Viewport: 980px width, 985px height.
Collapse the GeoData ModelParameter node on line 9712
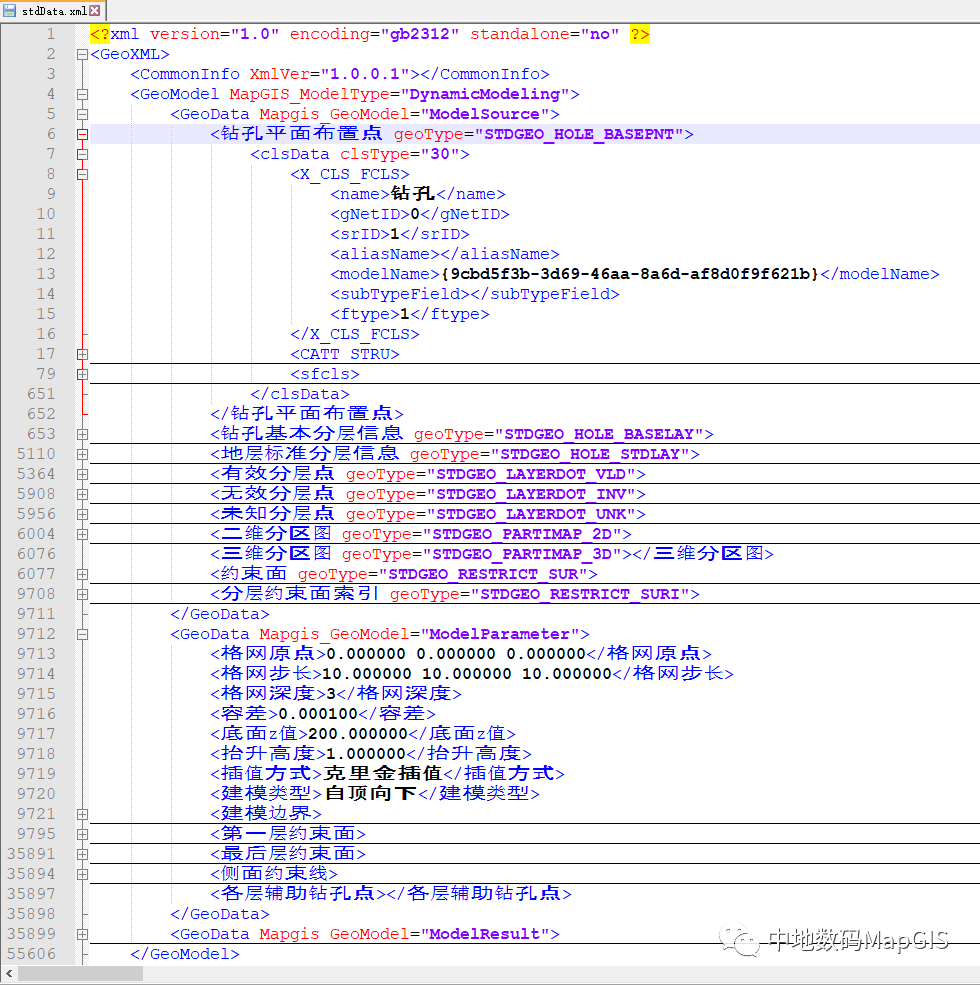[82, 634]
